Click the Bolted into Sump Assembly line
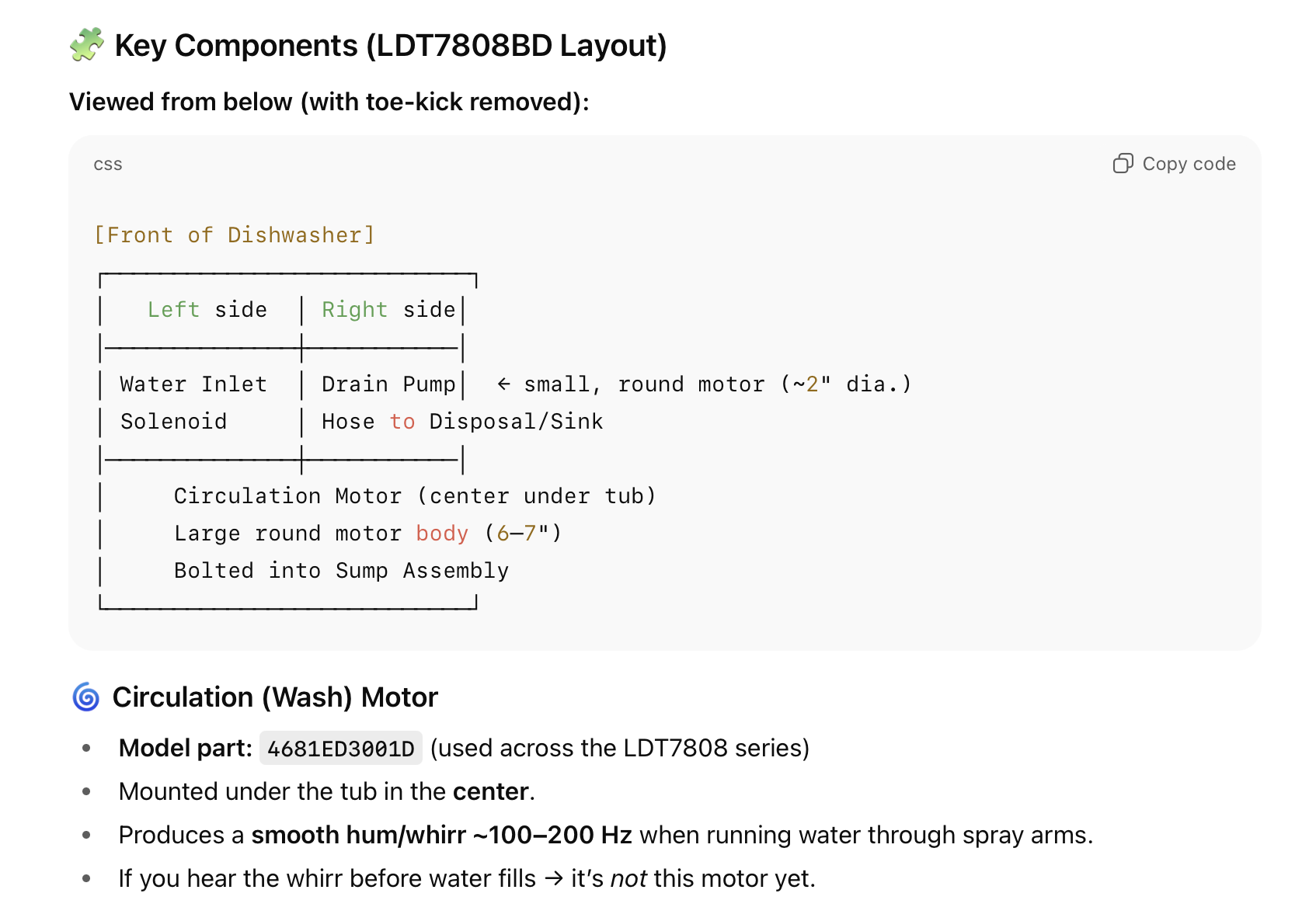The width and height of the screenshot is (1316, 921). click(x=341, y=571)
